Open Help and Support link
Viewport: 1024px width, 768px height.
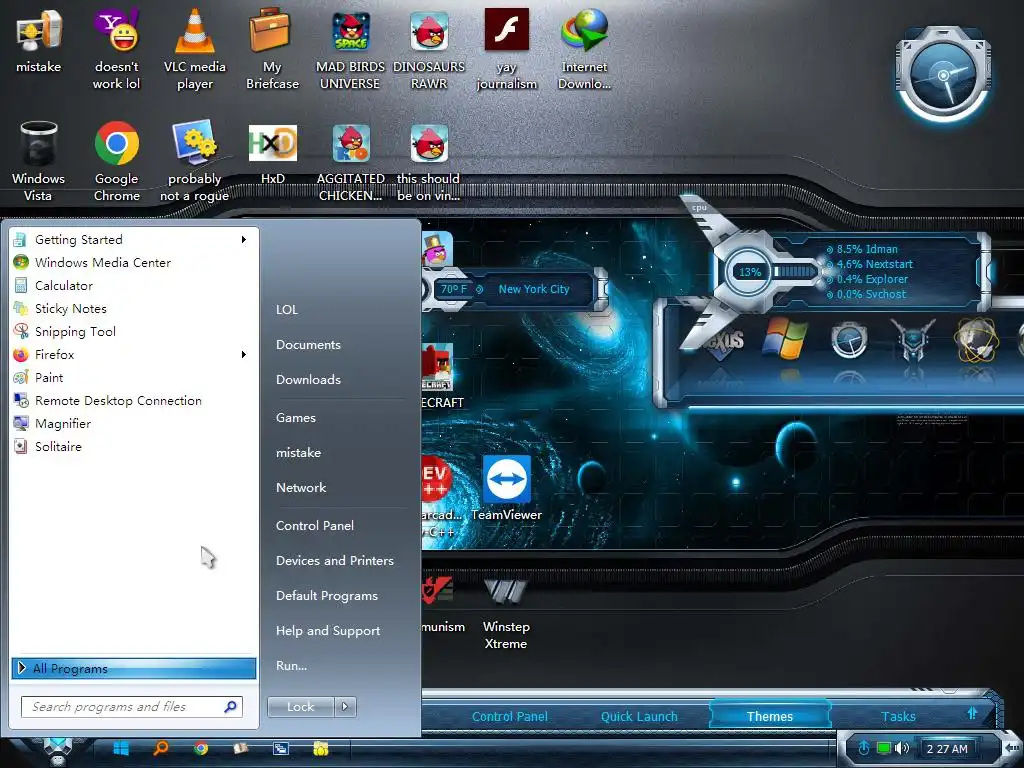[x=328, y=631]
